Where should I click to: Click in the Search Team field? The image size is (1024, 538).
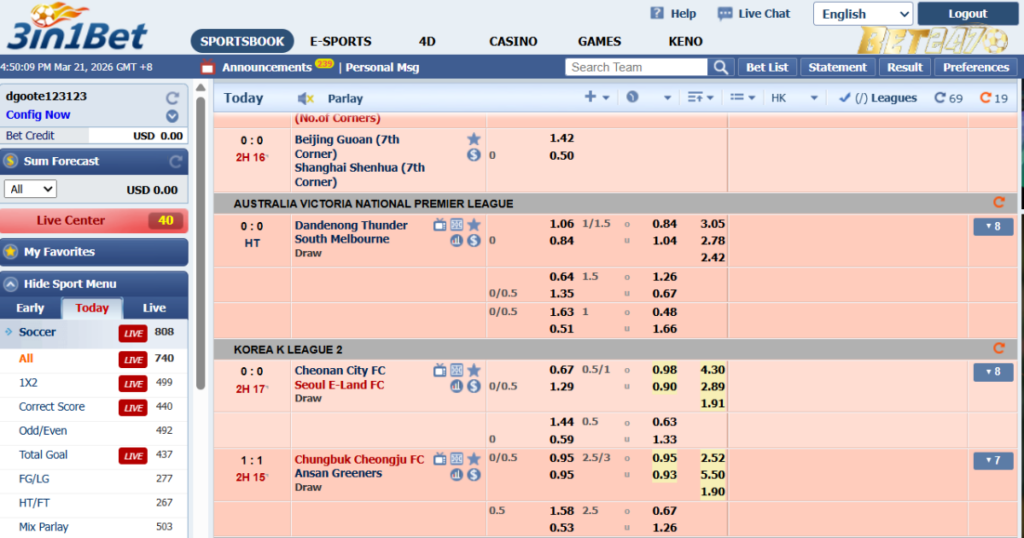(637, 67)
